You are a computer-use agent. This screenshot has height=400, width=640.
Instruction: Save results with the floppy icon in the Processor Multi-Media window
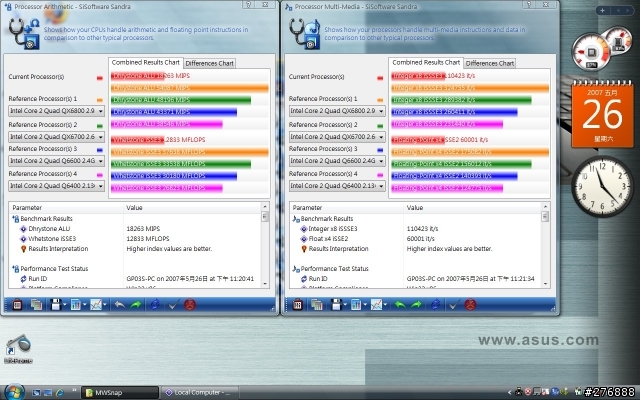[x=336, y=304]
